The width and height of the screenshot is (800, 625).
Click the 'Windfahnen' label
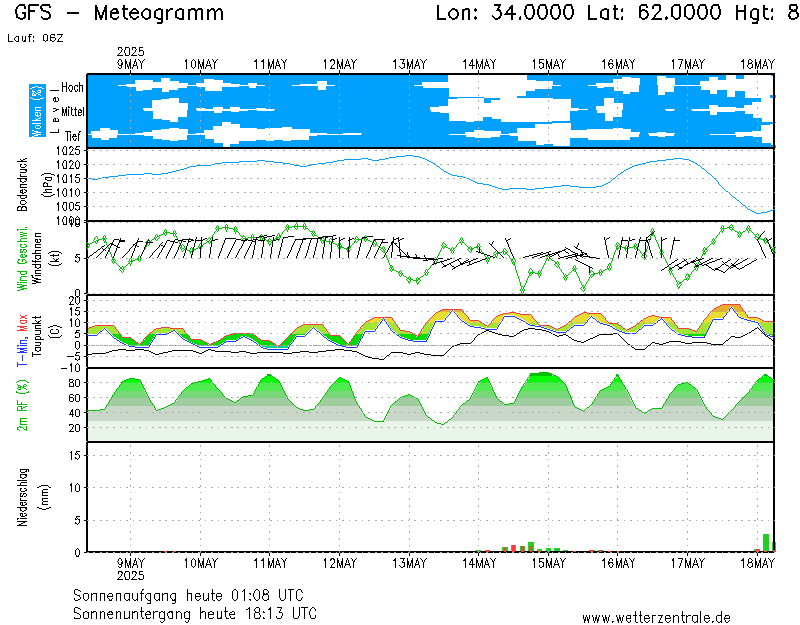click(37, 258)
